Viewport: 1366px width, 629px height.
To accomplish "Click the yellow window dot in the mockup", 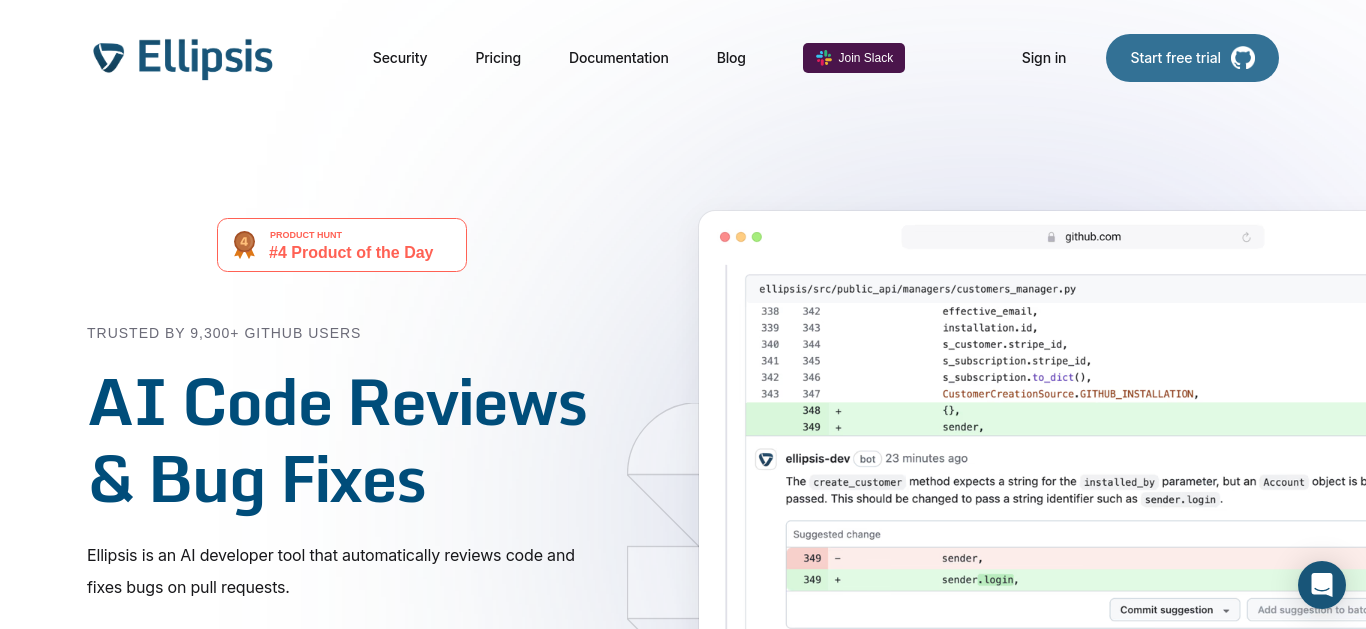I will [x=741, y=237].
